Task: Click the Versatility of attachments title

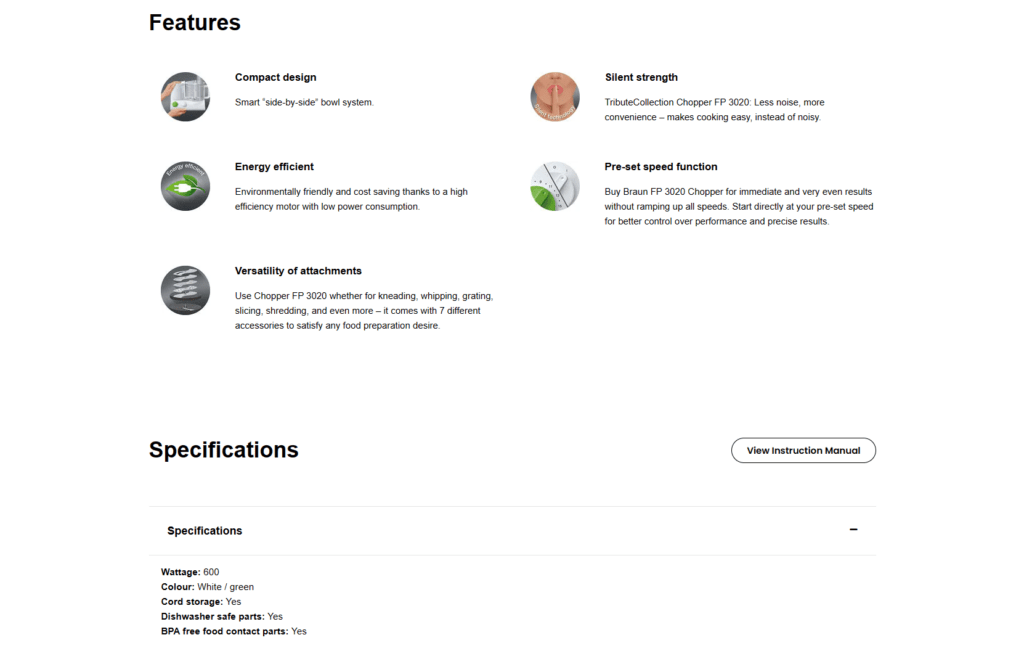Action: [x=298, y=271]
